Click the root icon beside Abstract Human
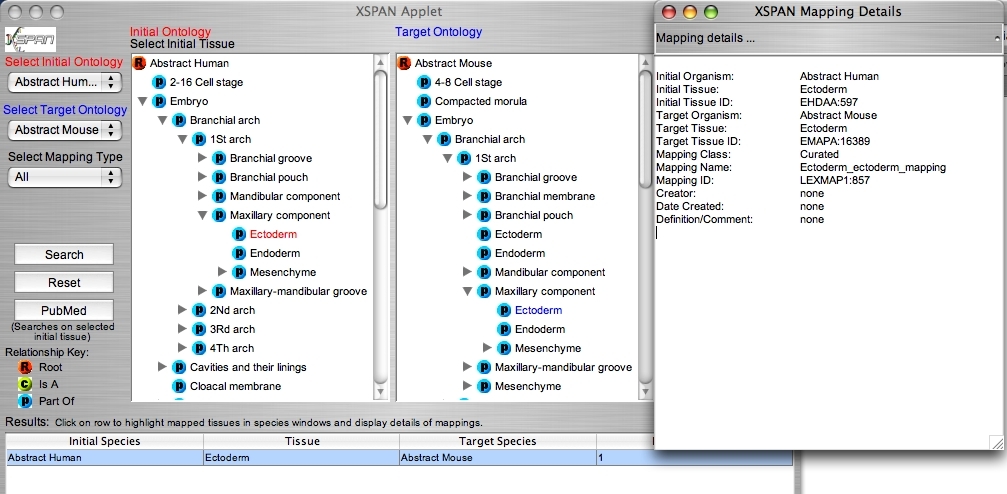Image resolution: width=1007 pixels, height=494 pixels. click(x=139, y=63)
